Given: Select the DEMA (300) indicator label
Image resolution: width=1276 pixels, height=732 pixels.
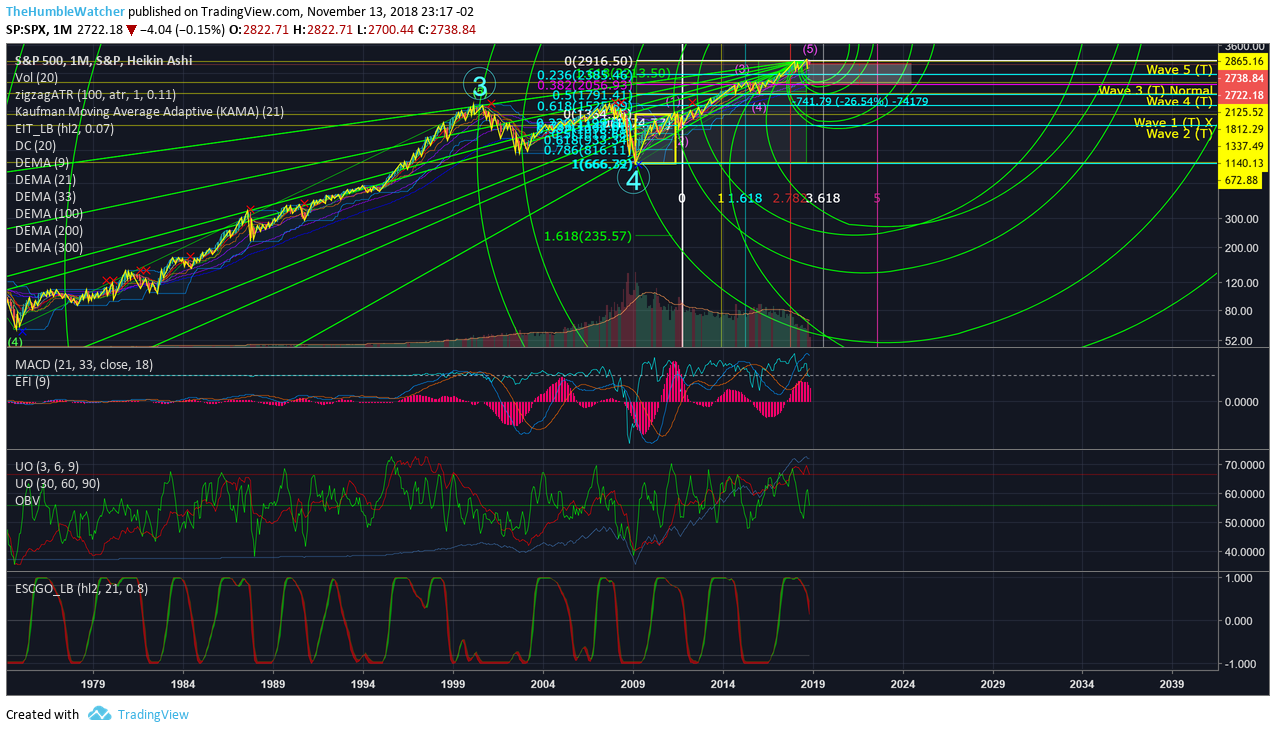Looking at the screenshot, I should pos(49,247).
